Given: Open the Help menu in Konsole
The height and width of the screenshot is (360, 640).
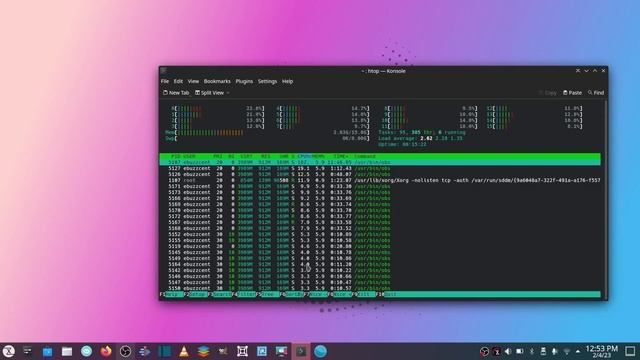Looking at the screenshot, I should [287, 81].
